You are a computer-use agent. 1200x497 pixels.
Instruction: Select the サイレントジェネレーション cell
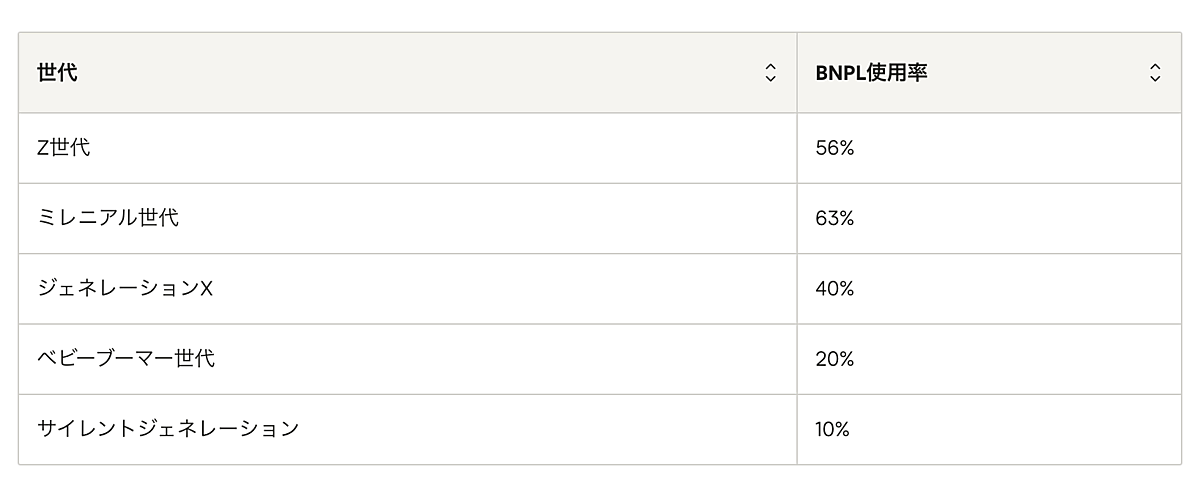coord(168,429)
